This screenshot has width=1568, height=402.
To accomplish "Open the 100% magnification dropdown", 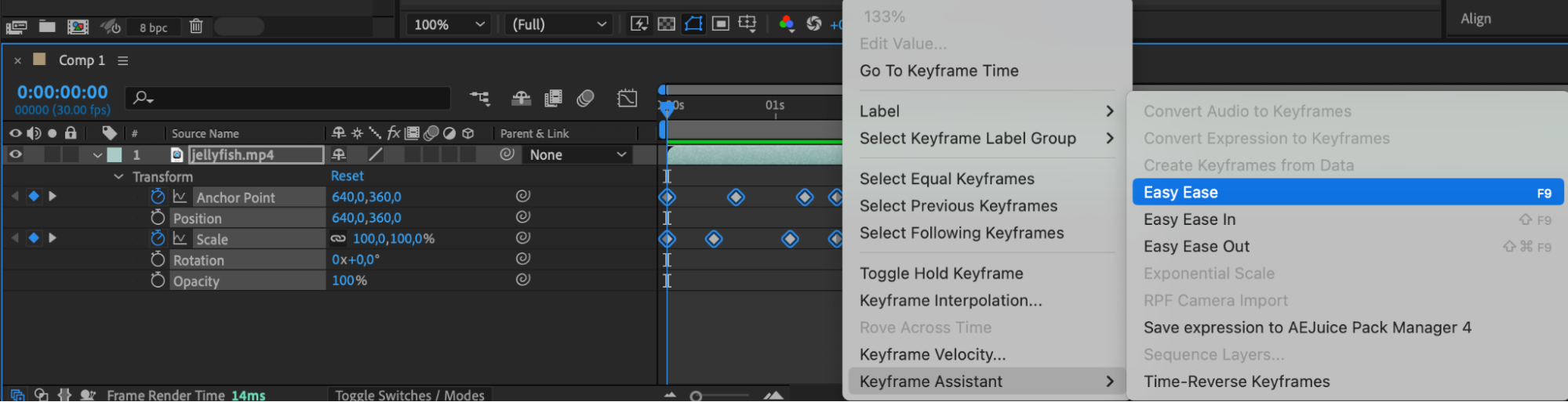I will coord(449,24).
